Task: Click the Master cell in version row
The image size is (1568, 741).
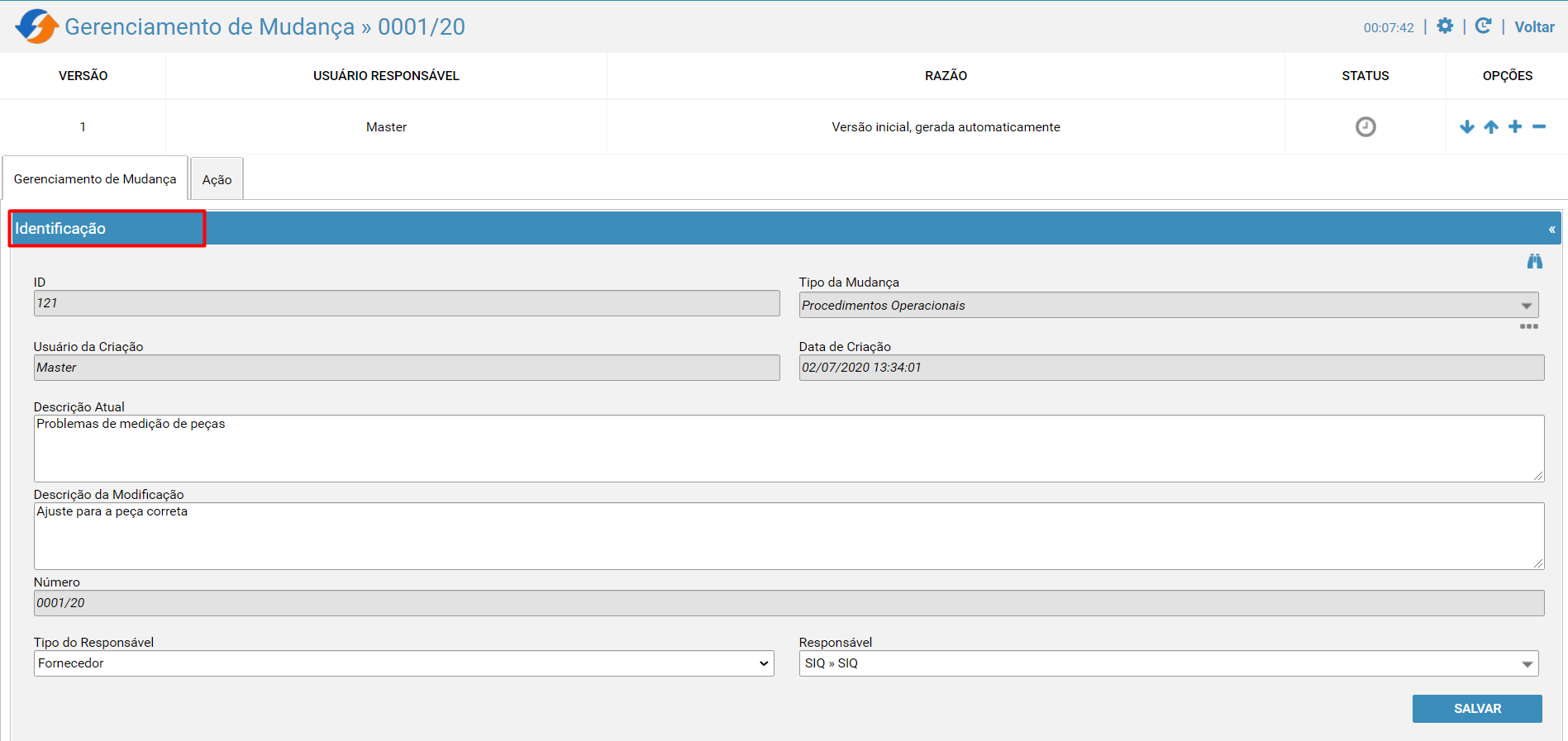Action: coord(386,126)
